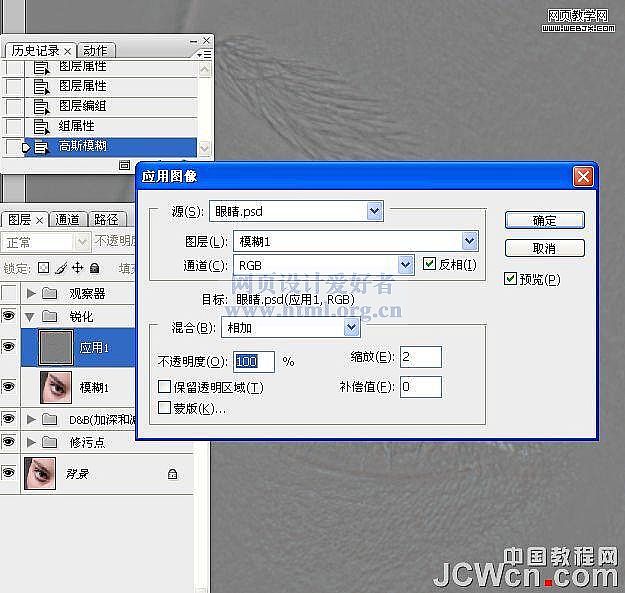Viewport: 625px width, 593px height.
Task: Click the folder icon of 观察器 group
Action: (50, 293)
